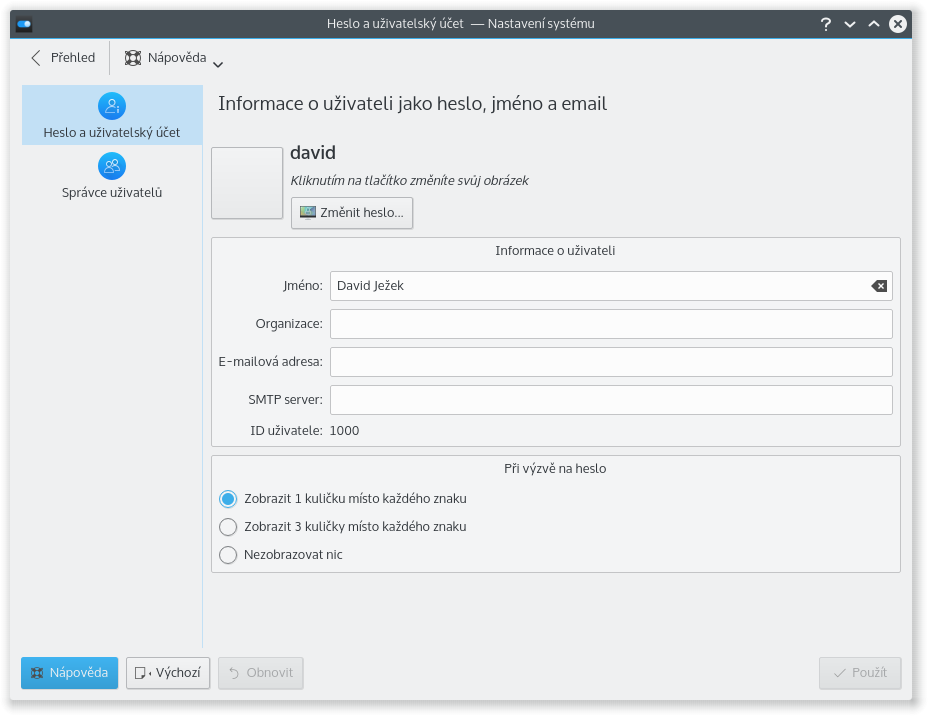Clear the Jméno field with backspace icon

coord(879,286)
